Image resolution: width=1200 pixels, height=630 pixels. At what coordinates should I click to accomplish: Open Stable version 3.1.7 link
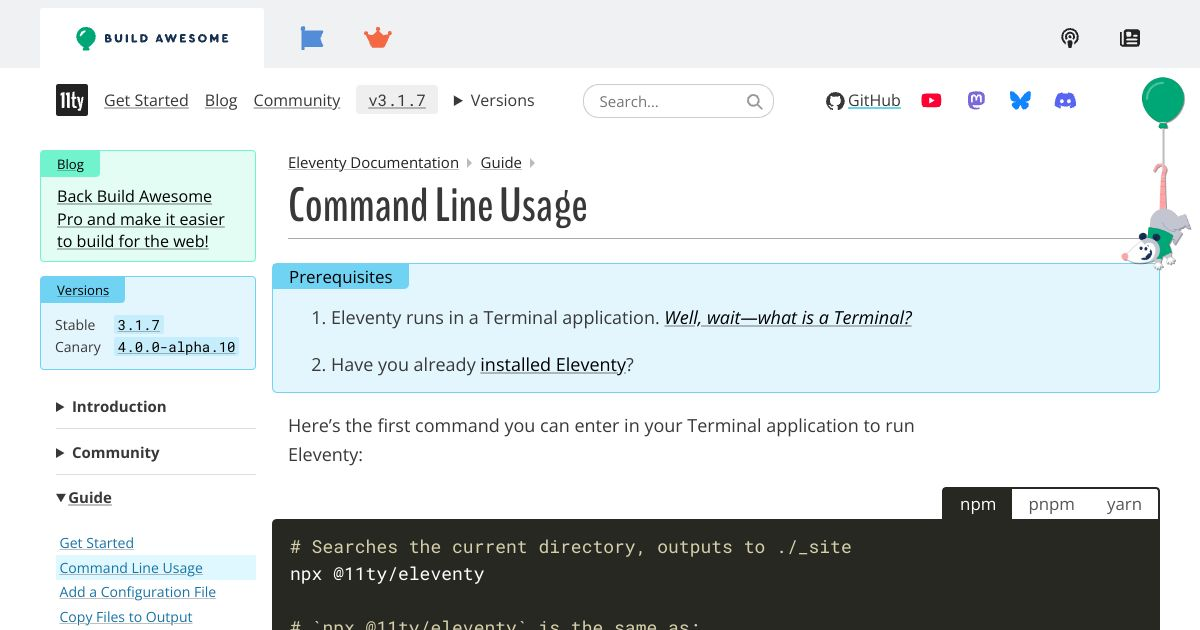click(x=139, y=325)
